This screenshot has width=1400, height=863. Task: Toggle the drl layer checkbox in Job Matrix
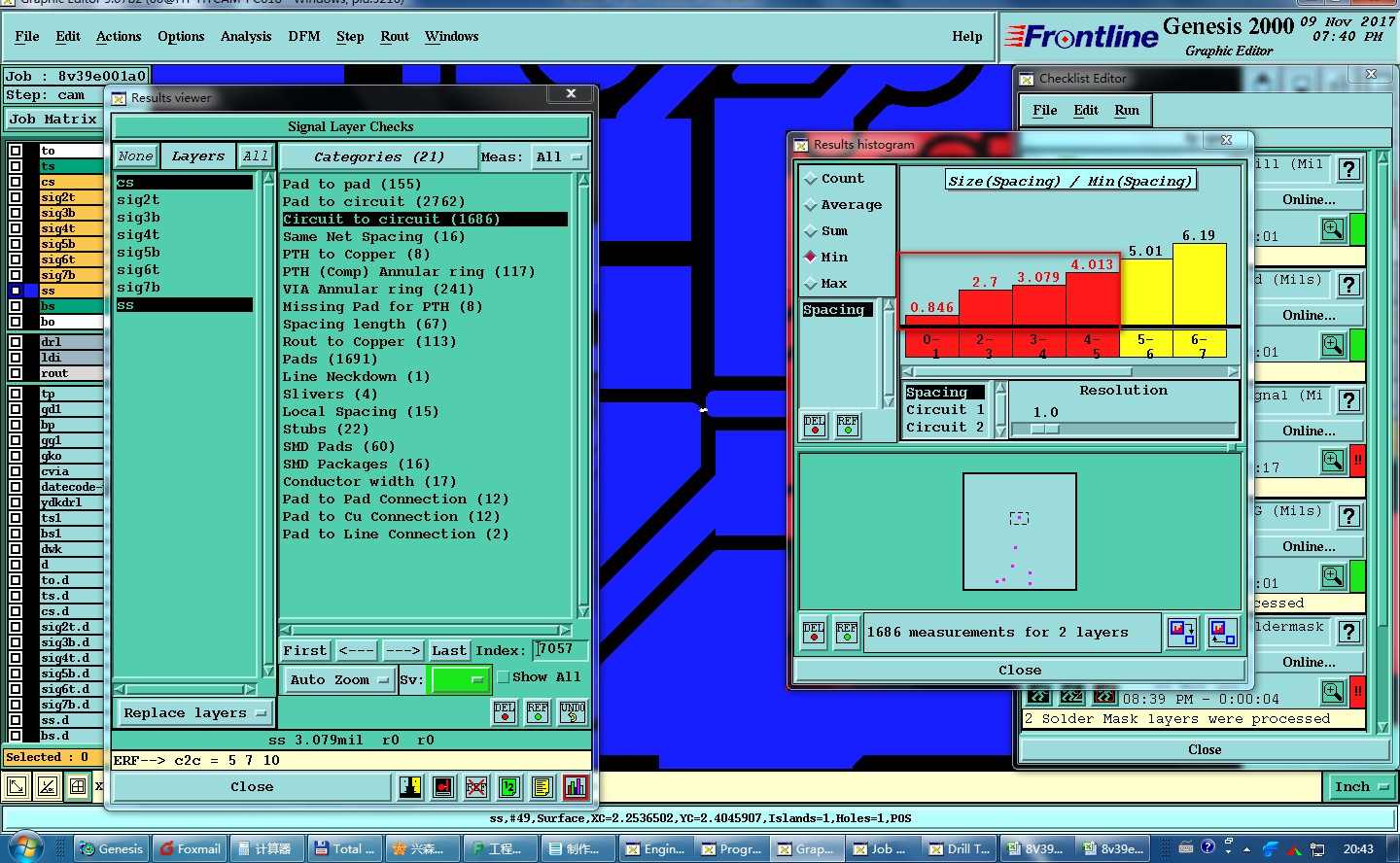tap(16, 342)
